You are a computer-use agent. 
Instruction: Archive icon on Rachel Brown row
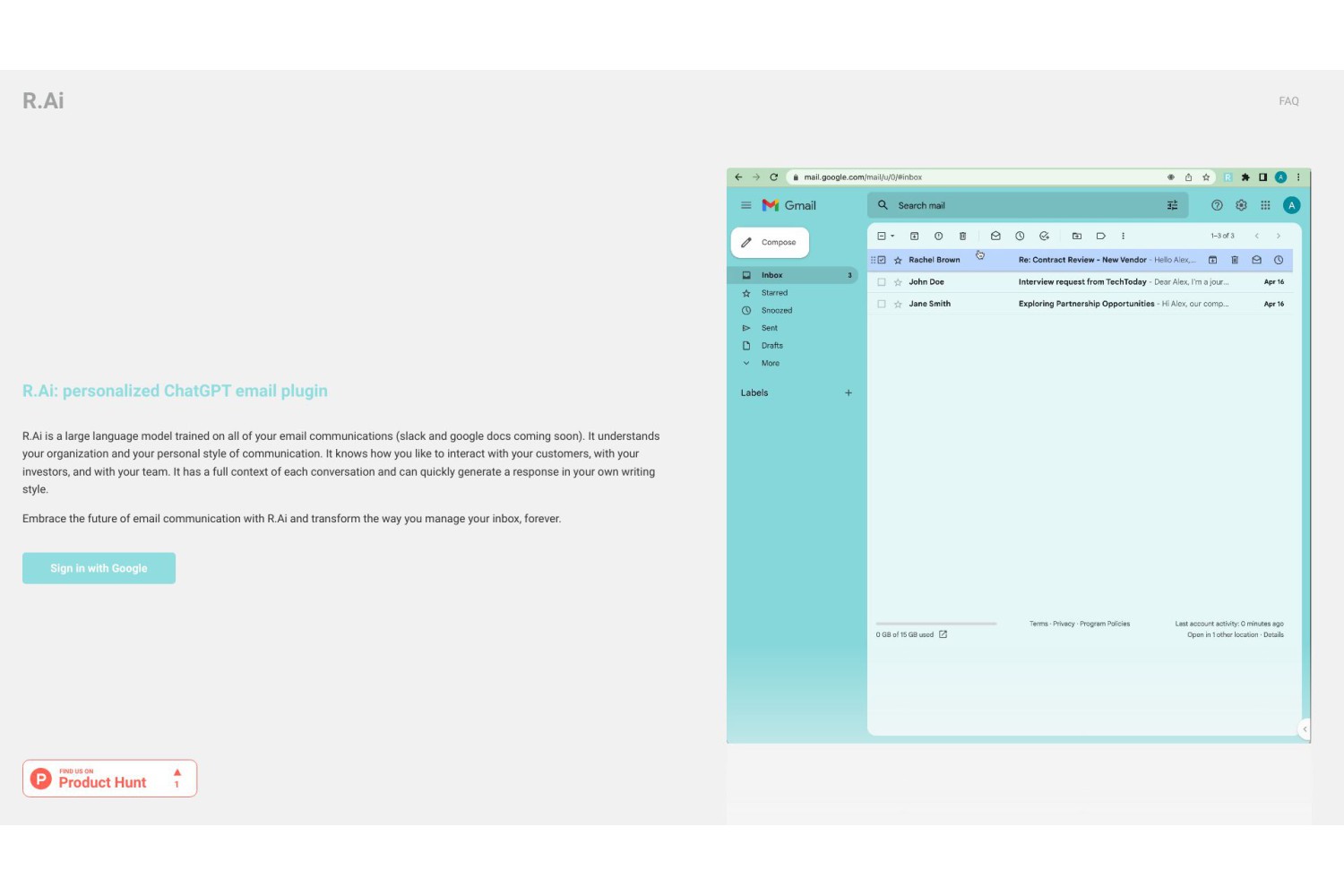1212,260
